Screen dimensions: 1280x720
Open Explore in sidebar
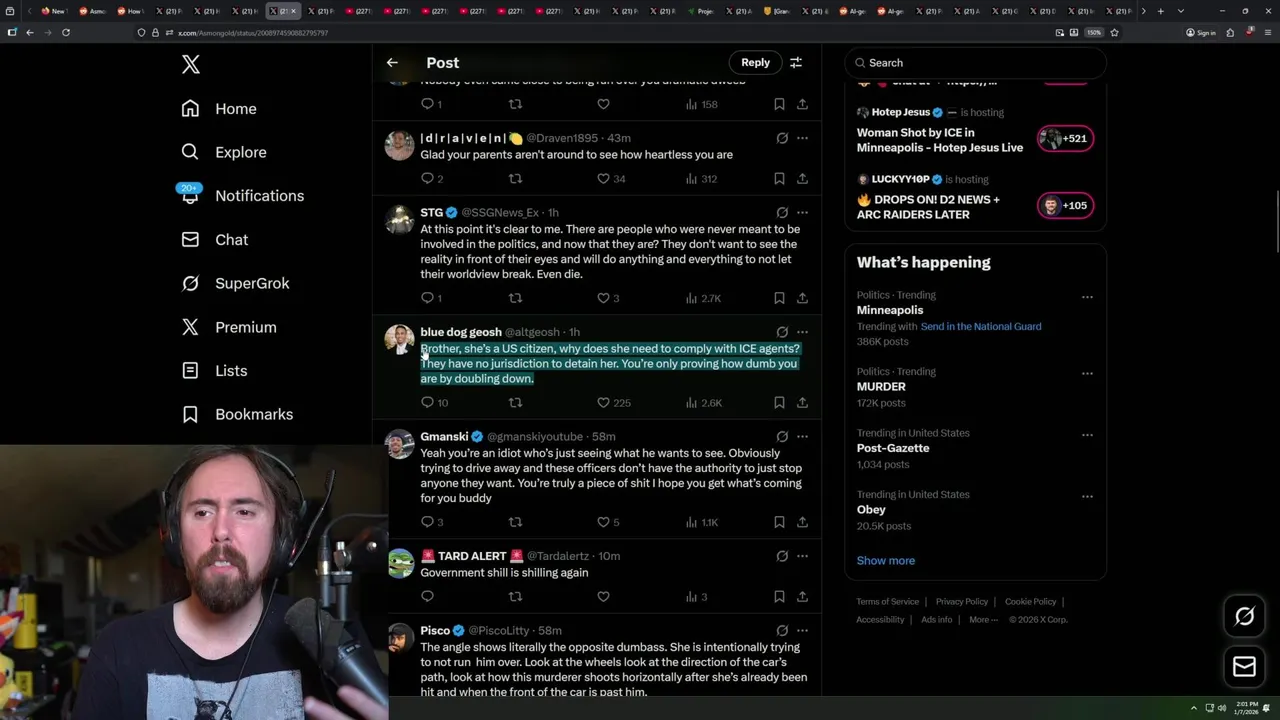click(224, 152)
